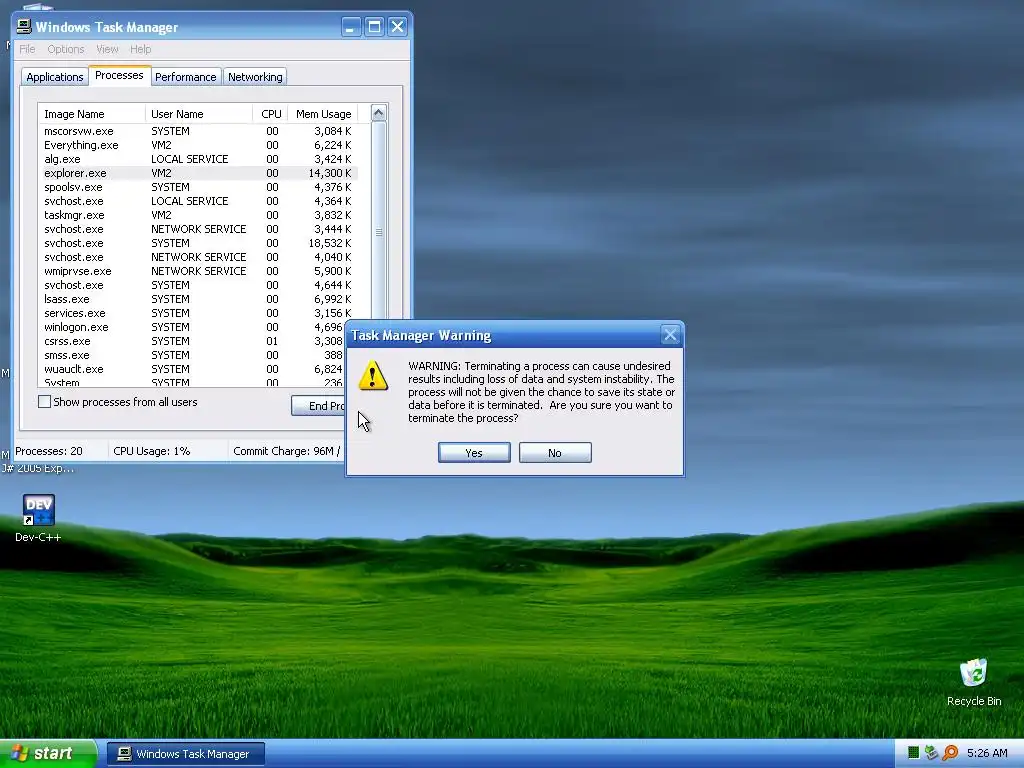Select the spoolsv.exe process
Image resolution: width=1024 pixels, height=768 pixels.
198,187
